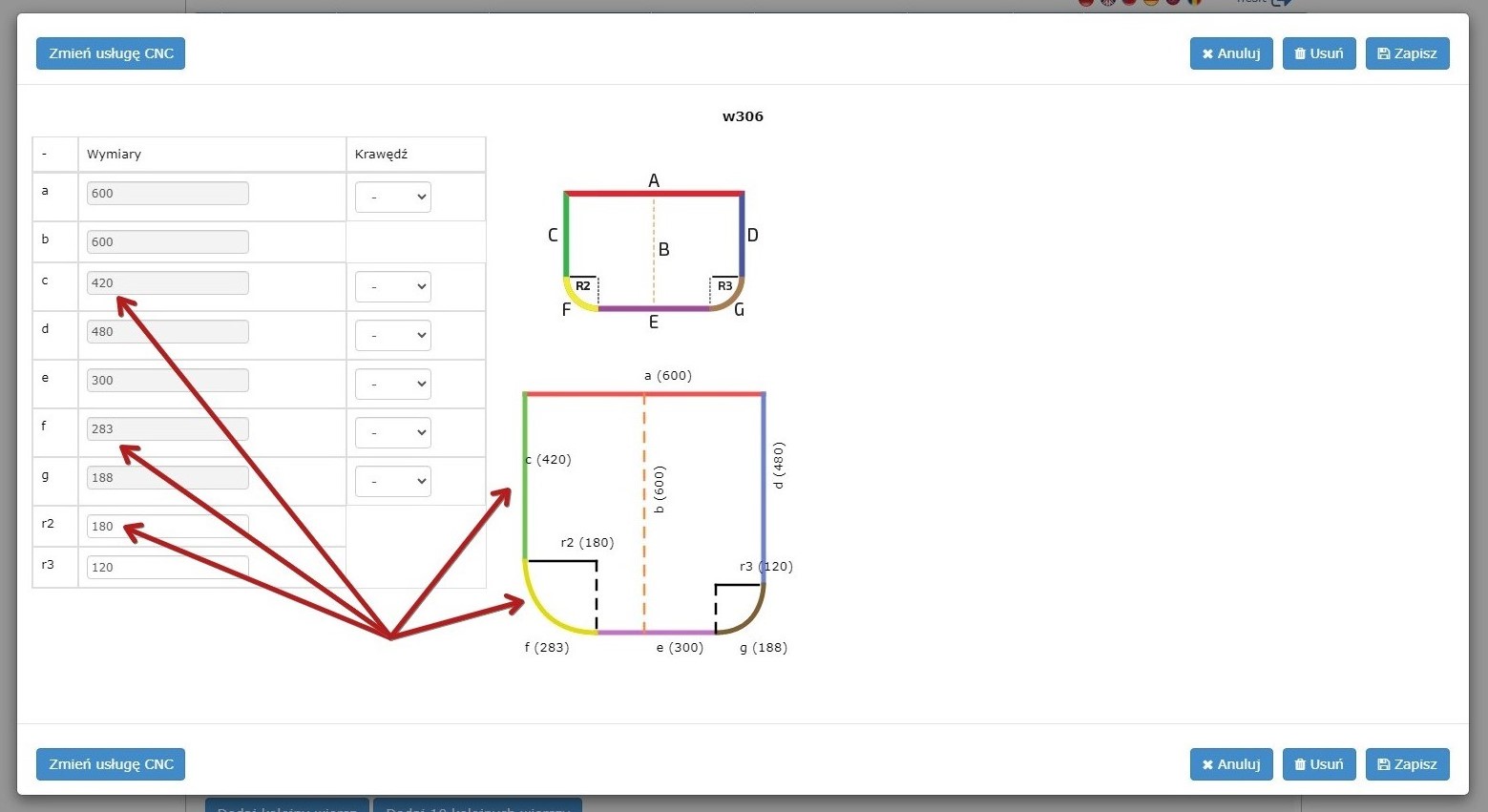
Task: Click Zmień usługę CNC button in footer
Action: (111, 764)
